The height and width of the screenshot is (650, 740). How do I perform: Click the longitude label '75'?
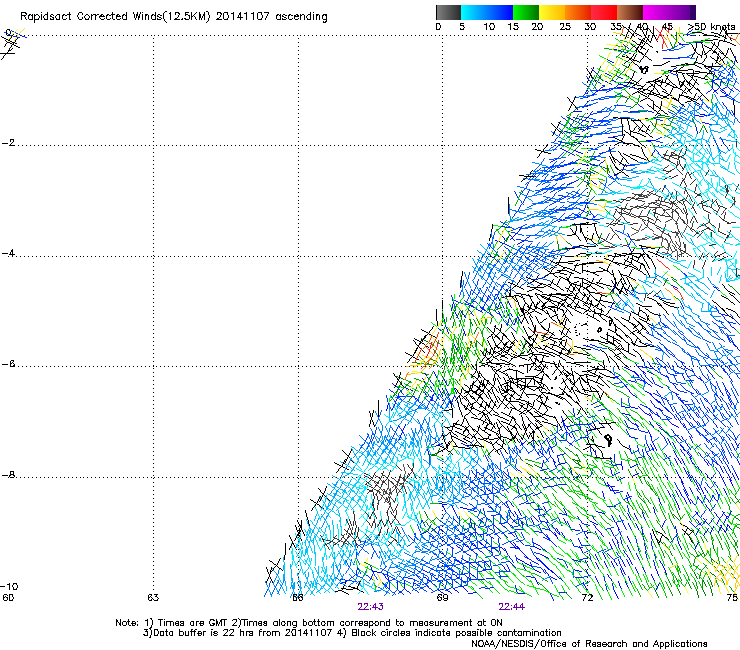point(732,598)
